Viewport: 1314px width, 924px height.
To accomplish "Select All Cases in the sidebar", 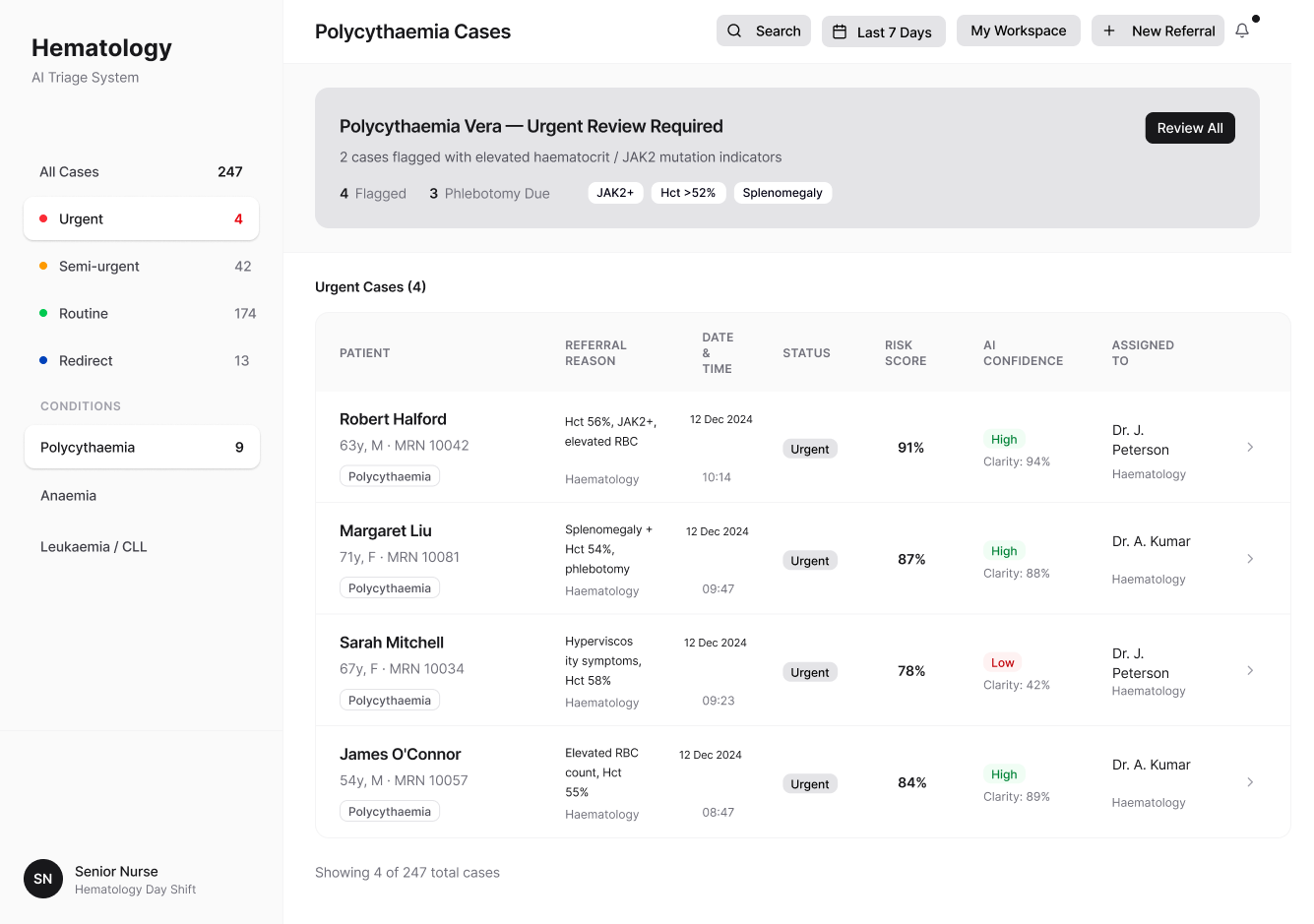I will (142, 171).
